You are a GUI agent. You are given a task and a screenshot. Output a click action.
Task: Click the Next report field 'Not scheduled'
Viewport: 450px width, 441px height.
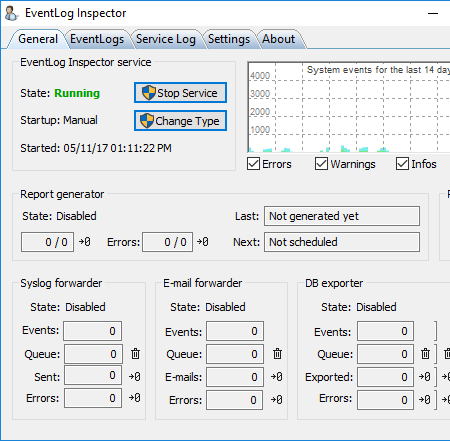[342, 242]
